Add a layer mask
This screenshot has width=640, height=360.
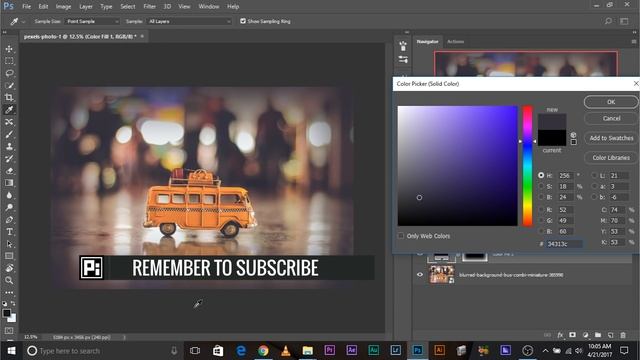tap(572, 335)
